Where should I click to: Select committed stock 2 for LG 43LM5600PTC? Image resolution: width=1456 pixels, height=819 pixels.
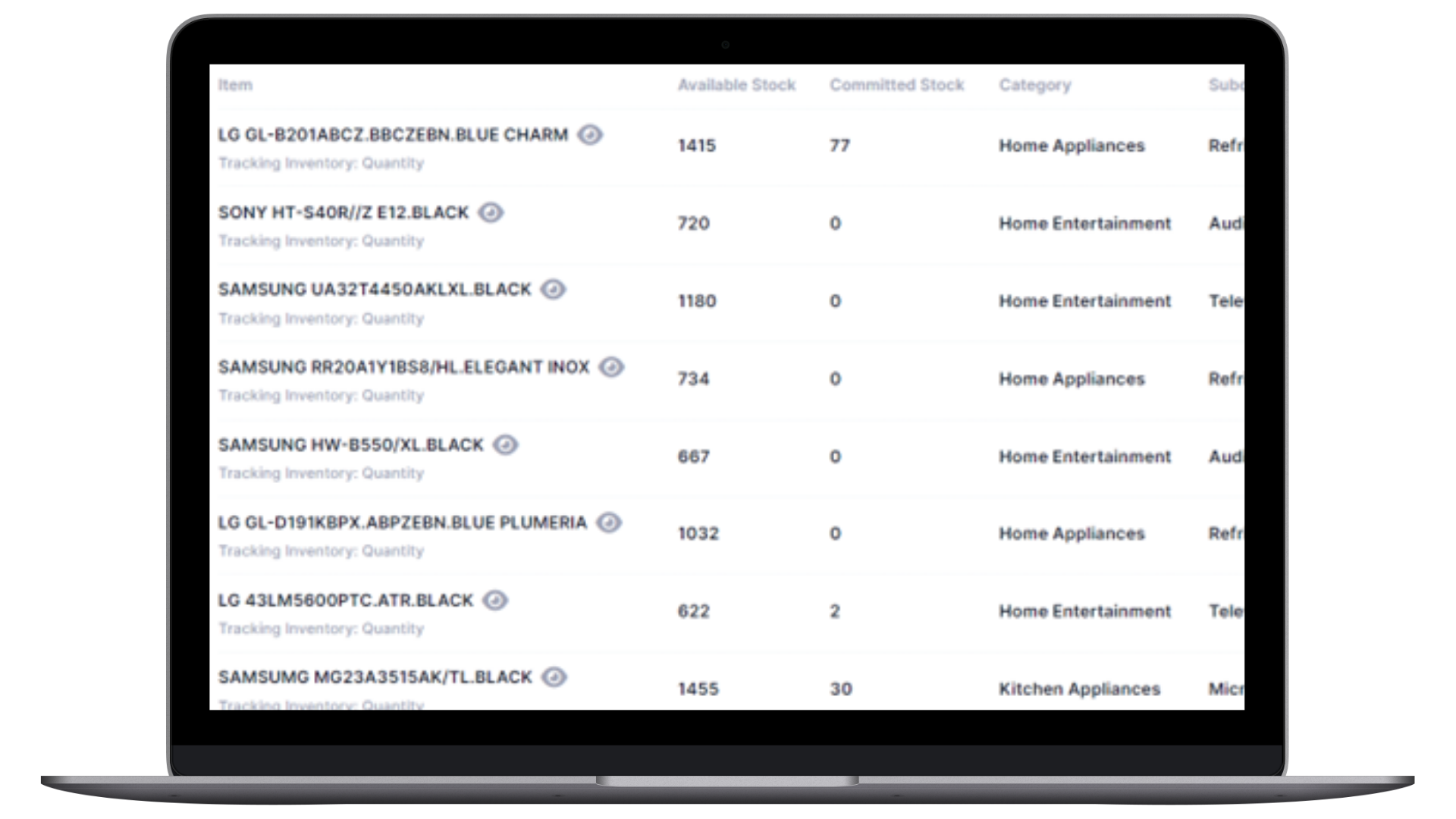(835, 611)
